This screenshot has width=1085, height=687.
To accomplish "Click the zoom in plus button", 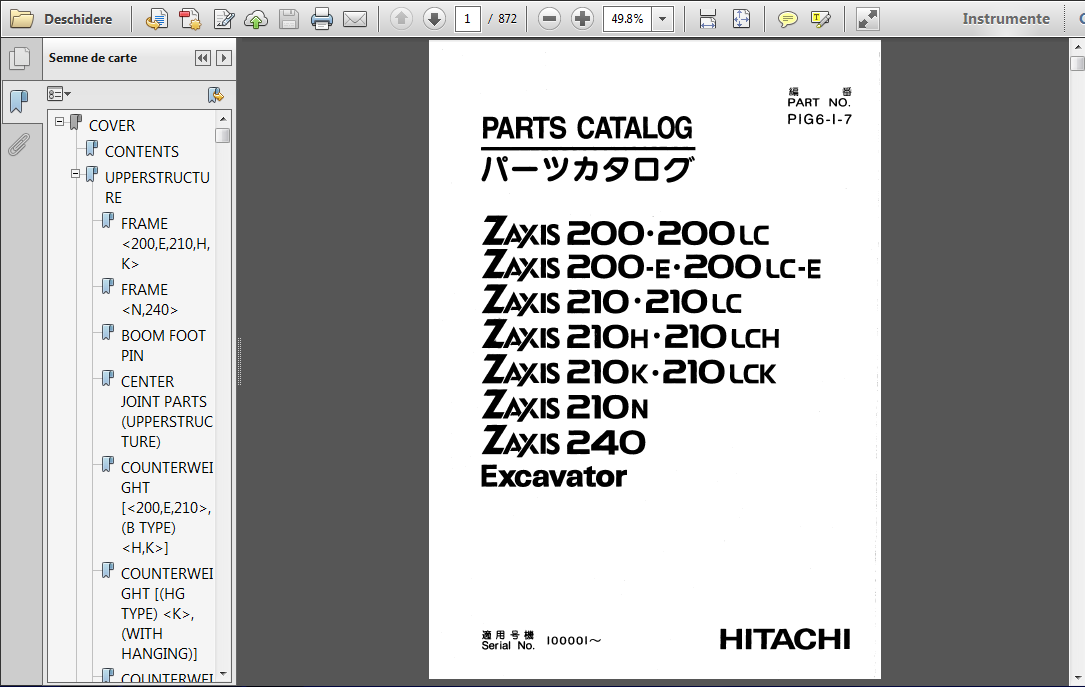I will coord(583,19).
